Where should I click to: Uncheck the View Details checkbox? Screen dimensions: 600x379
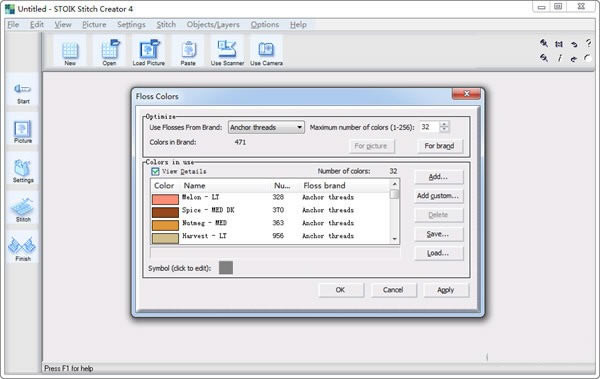(155, 171)
